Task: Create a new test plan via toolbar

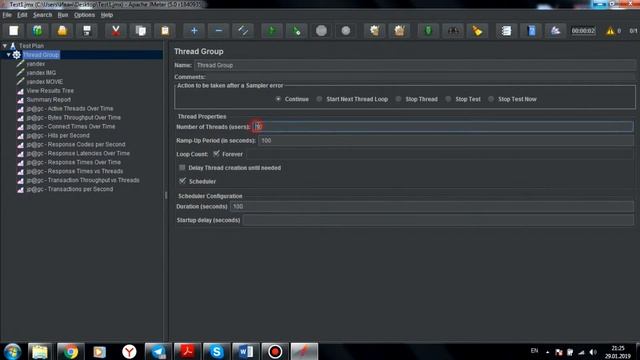Action: [13, 31]
